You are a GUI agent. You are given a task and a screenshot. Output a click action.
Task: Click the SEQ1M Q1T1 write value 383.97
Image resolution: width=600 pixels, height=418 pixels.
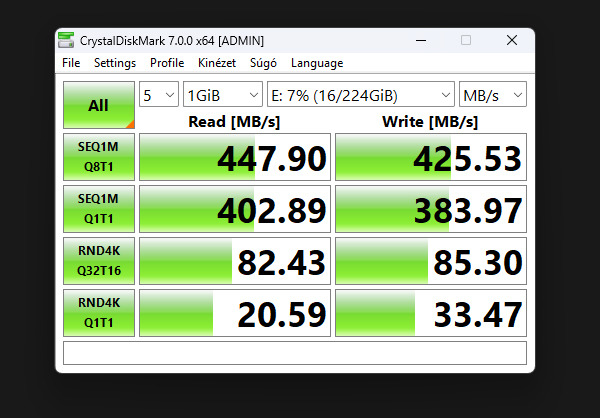(x=431, y=209)
